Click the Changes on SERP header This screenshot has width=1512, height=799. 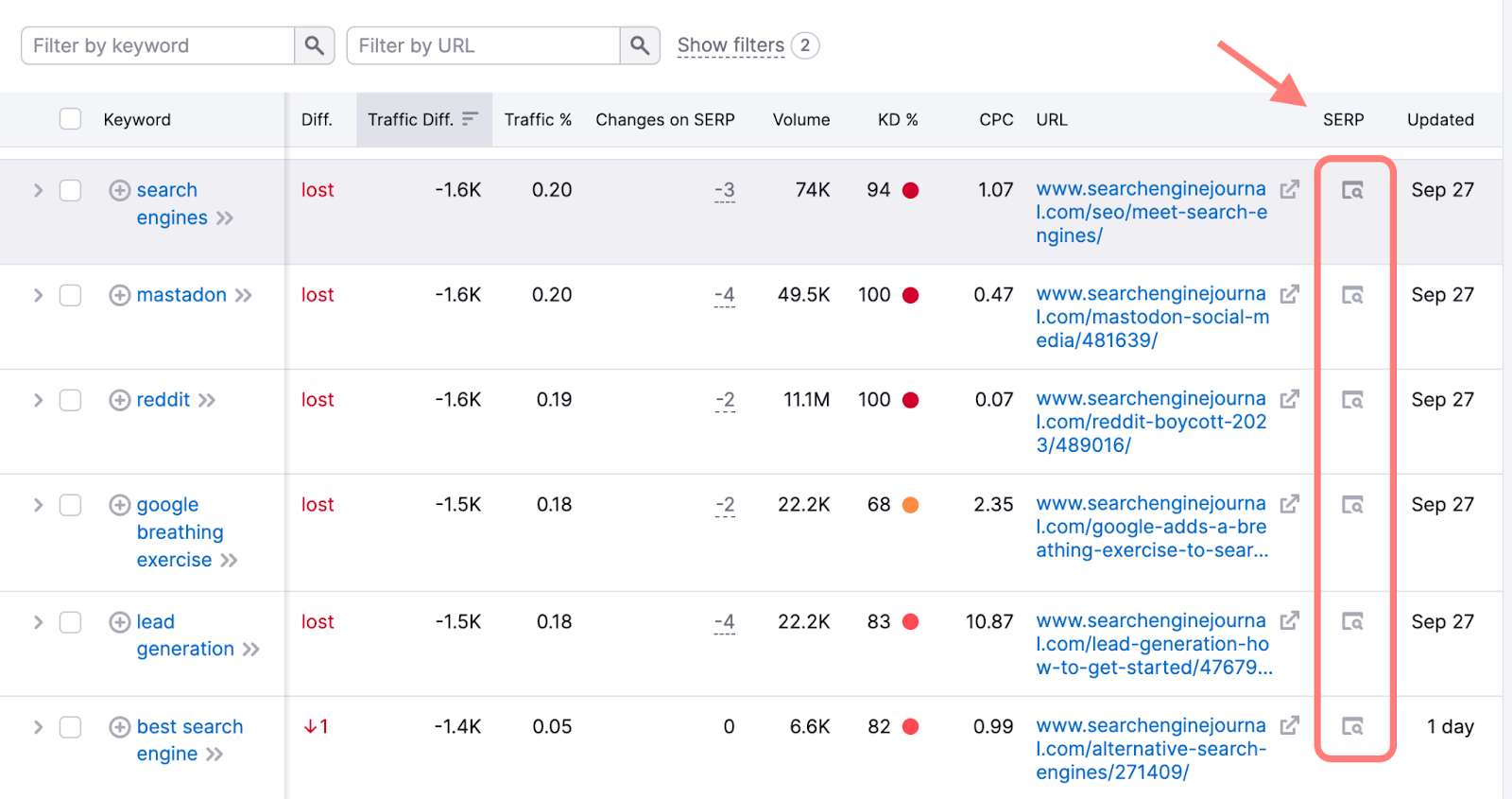click(x=665, y=120)
